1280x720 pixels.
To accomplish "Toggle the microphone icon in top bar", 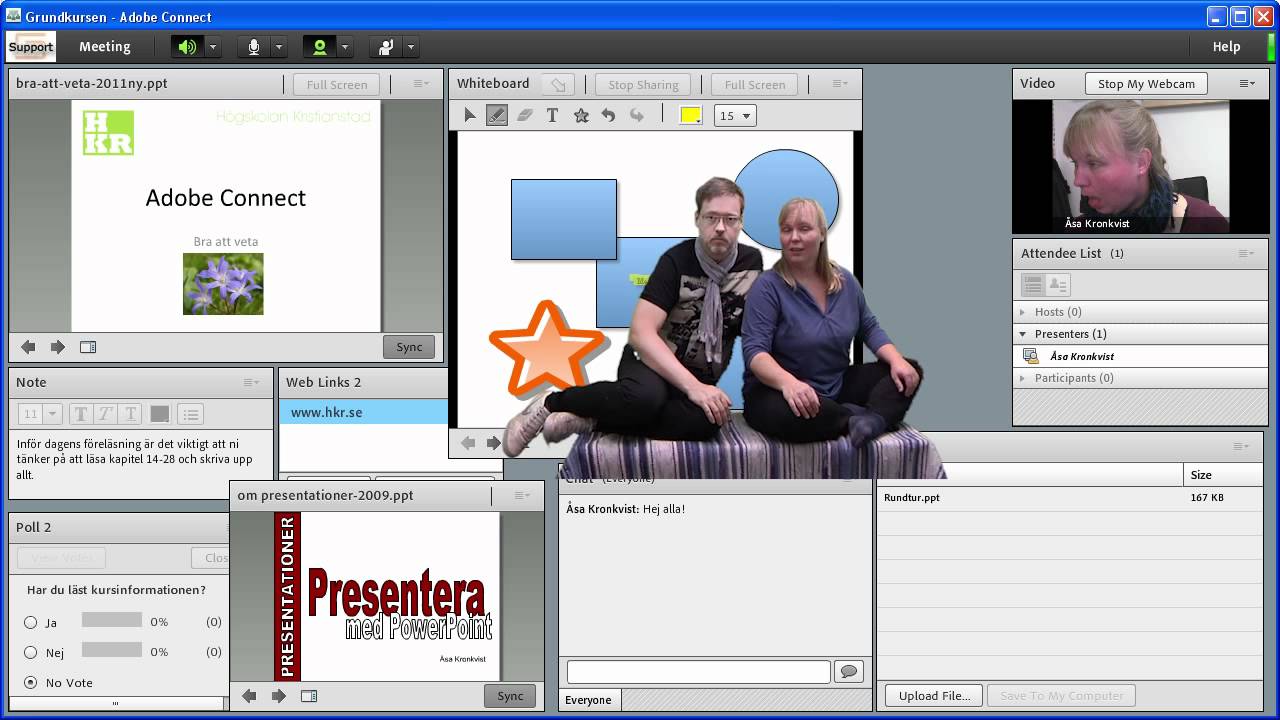I will coord(254,47).
